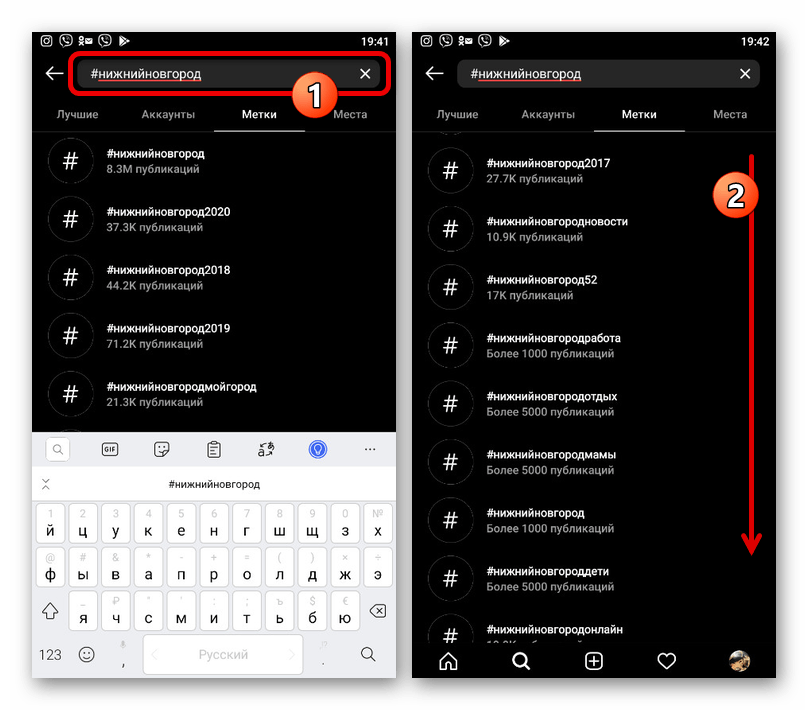Tap the keyboard translate icon
Image resolution: width=808 pixels, height=710 pixels.
(266, 449)
